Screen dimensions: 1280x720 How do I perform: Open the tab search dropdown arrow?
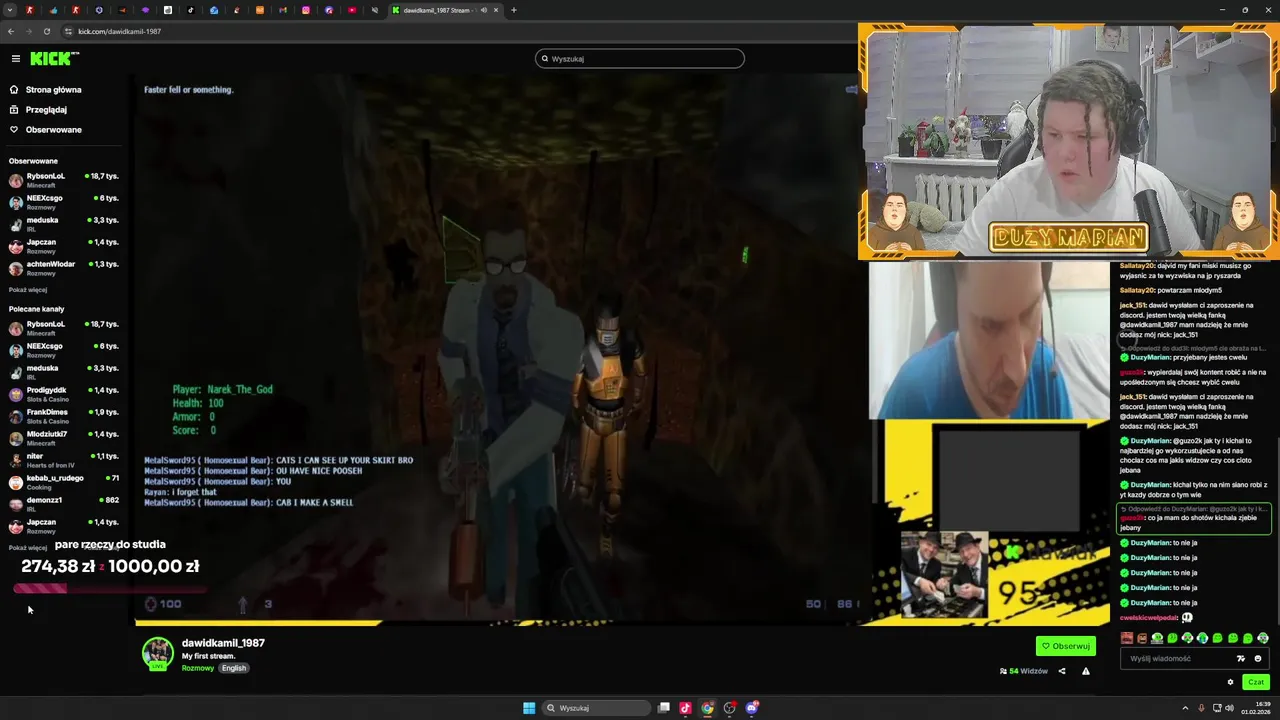click(8, 10)
